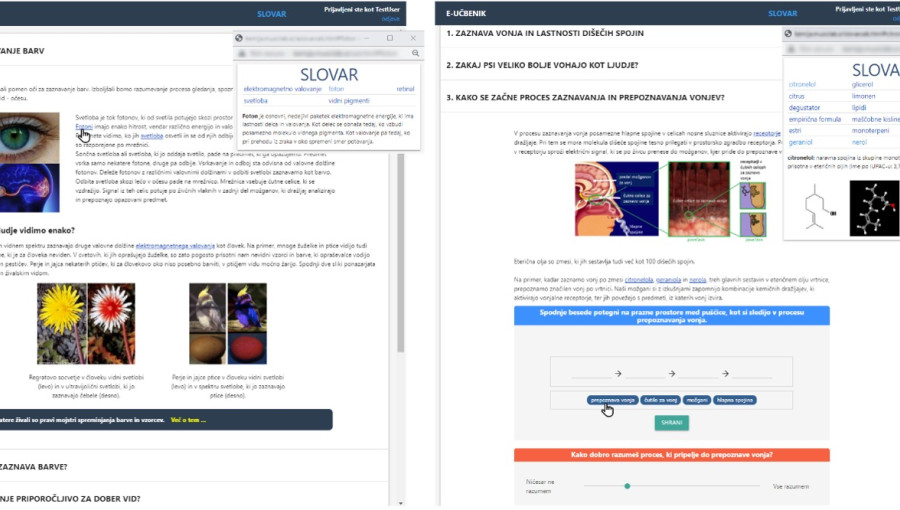The image size is (900, 510).
Task: Click the understanding slider handle
Action: (627, 486)
